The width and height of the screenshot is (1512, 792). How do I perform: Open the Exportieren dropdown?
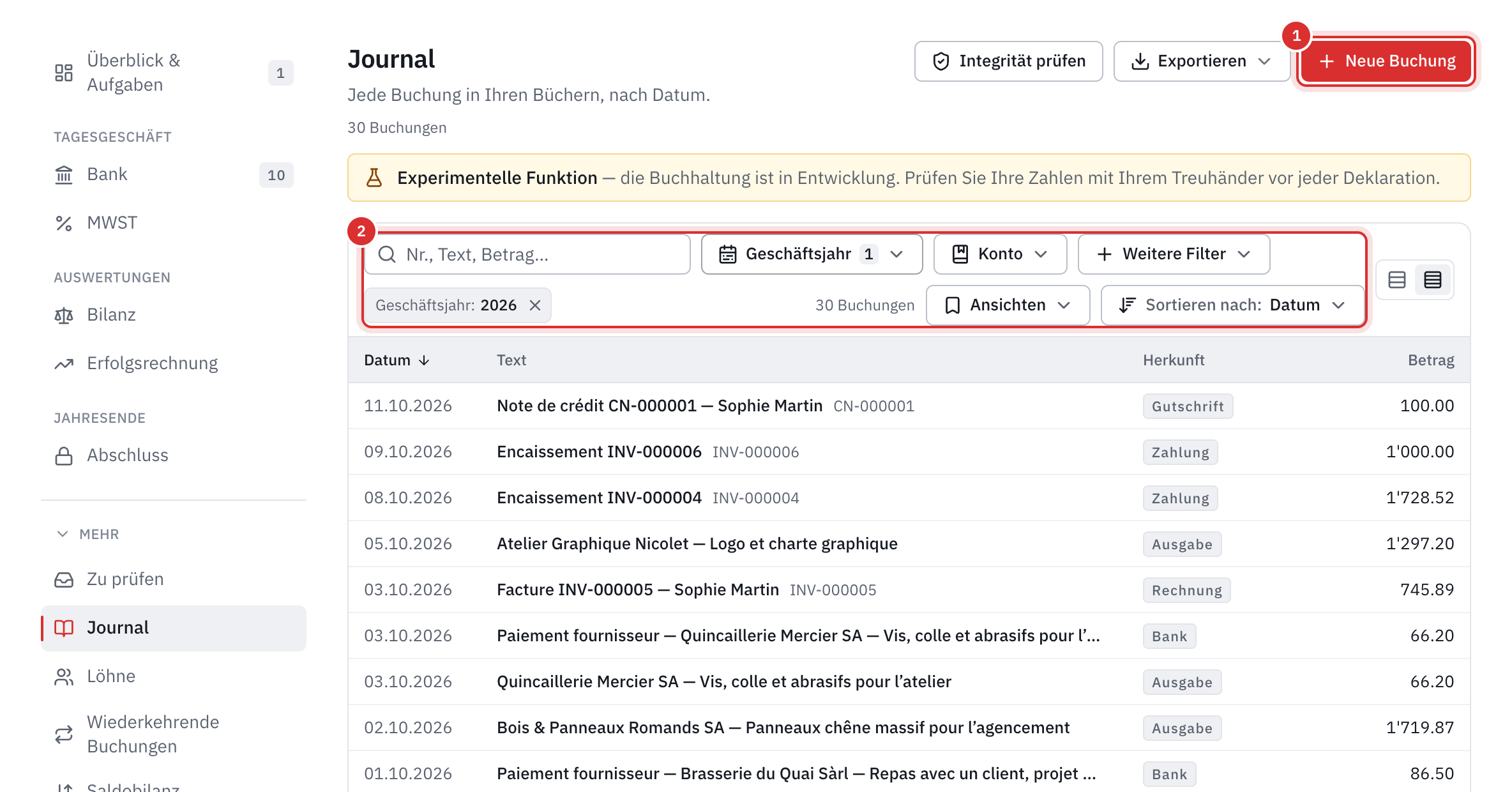(x=1201, y=61)
